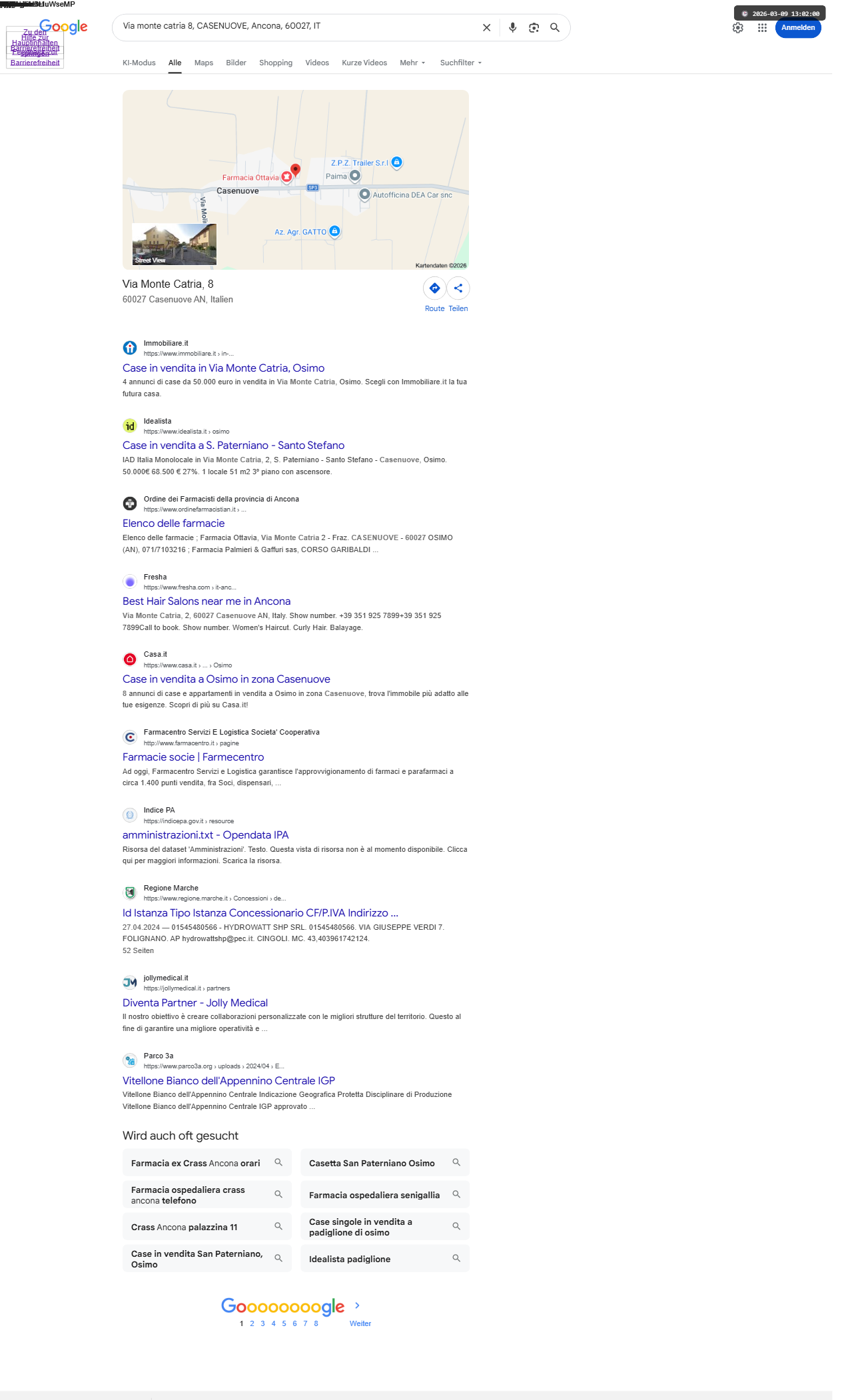Open Best Hair Salons near me in Ancona
The height and width of the screenshot is (1400, 842).
[207, 601]
